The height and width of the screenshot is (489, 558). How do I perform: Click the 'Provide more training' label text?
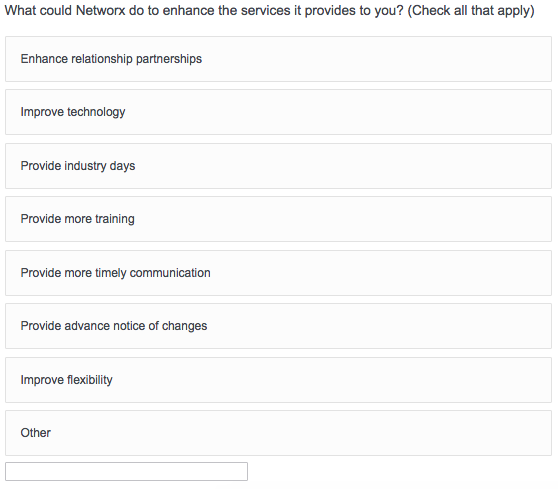pyautogui.click(x=78, y=219)
